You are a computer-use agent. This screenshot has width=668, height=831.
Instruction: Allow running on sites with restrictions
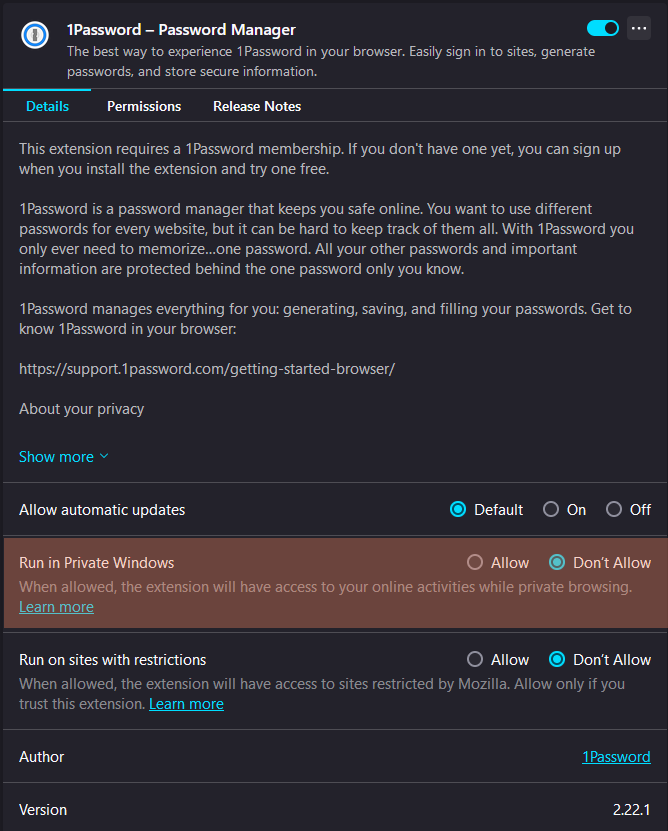475,660
